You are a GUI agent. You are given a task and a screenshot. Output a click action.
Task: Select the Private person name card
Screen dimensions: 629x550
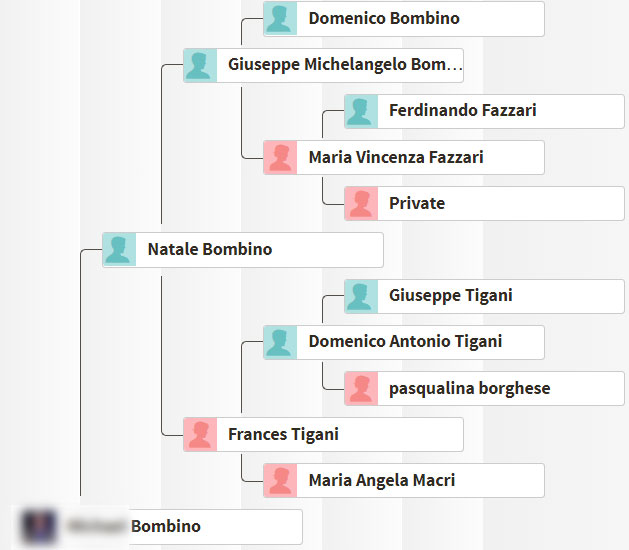coord(484,203)
